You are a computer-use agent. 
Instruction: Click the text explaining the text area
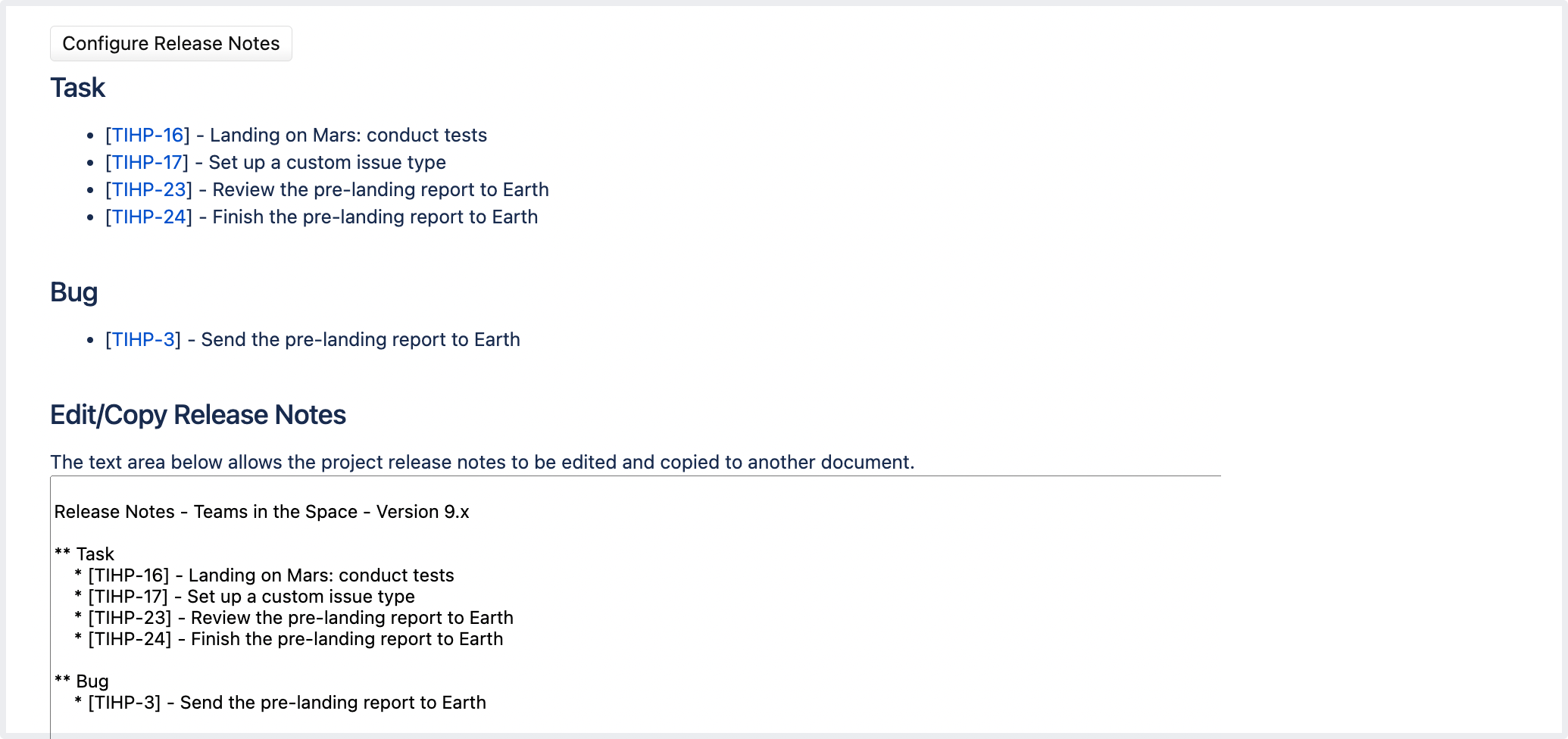[x=482, y=462]
